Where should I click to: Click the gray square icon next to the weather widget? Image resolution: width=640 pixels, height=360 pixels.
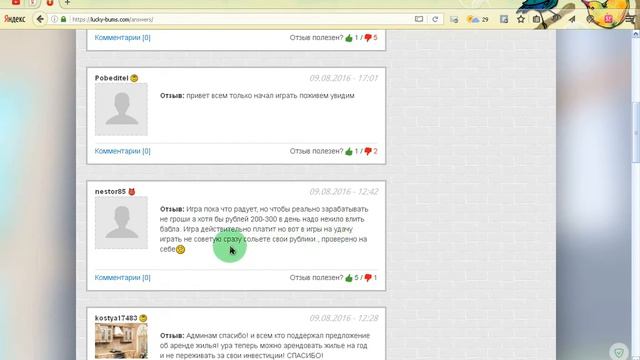pyautogui.click(x=504, y=19)
